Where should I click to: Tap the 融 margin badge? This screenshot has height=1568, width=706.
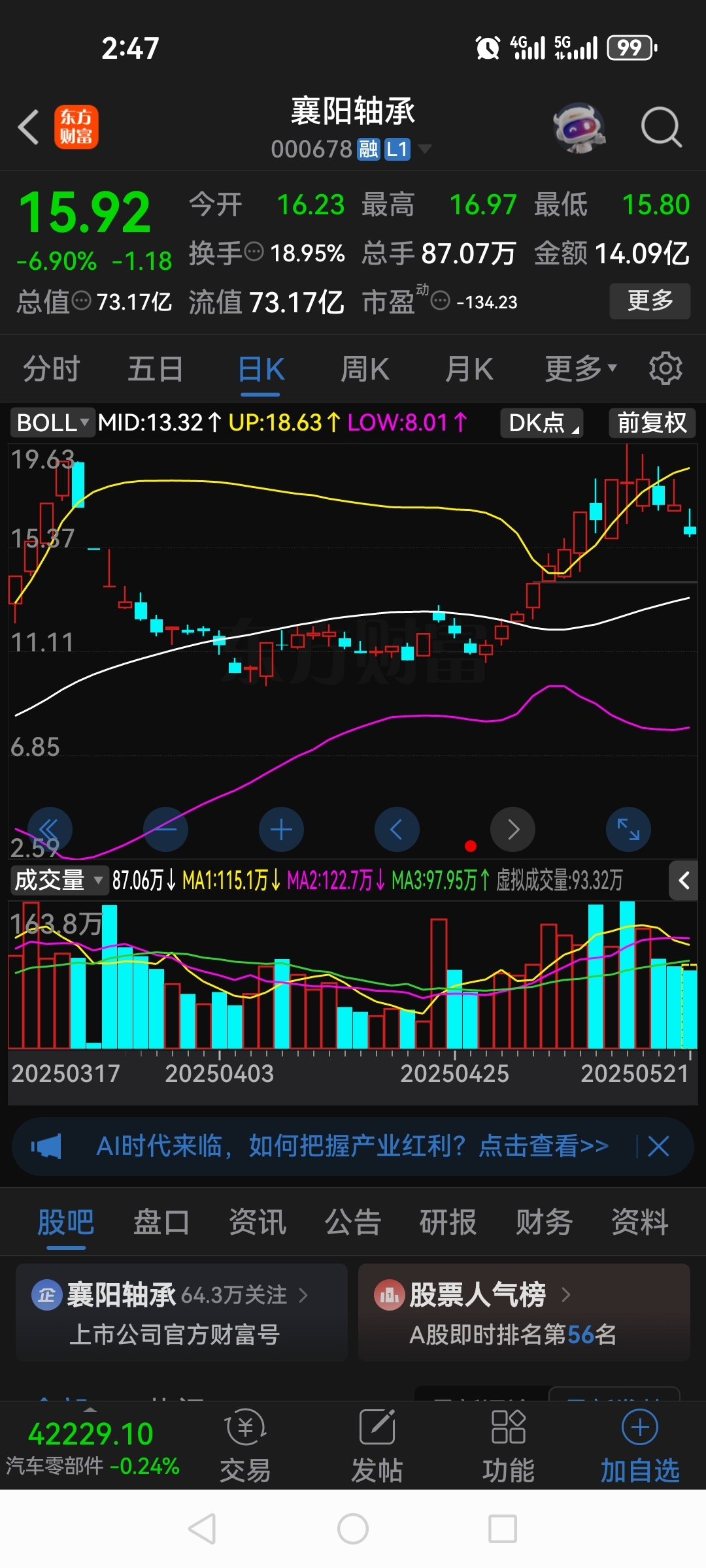[x=368, y=149]
